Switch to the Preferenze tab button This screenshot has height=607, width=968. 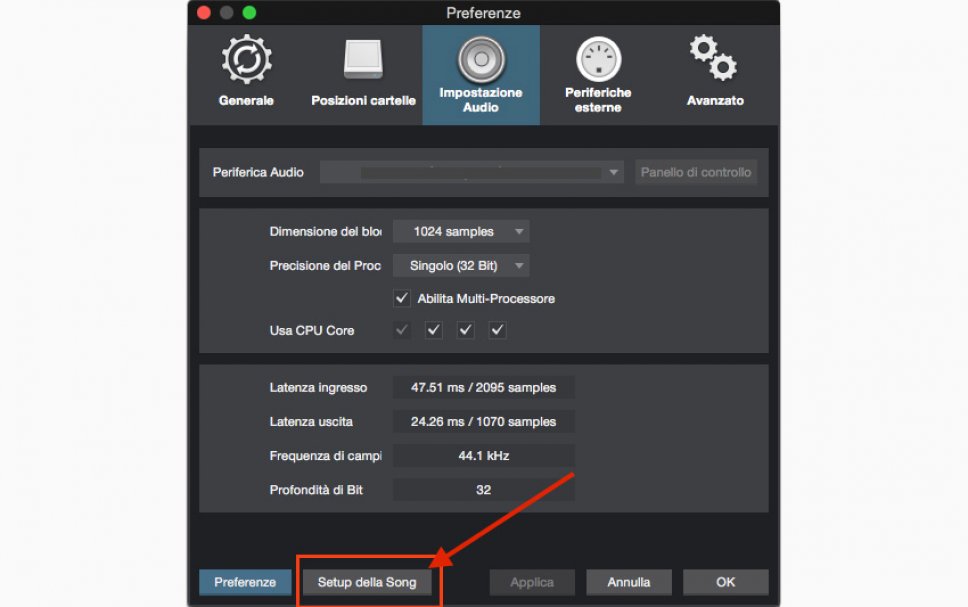coord(245,582)
